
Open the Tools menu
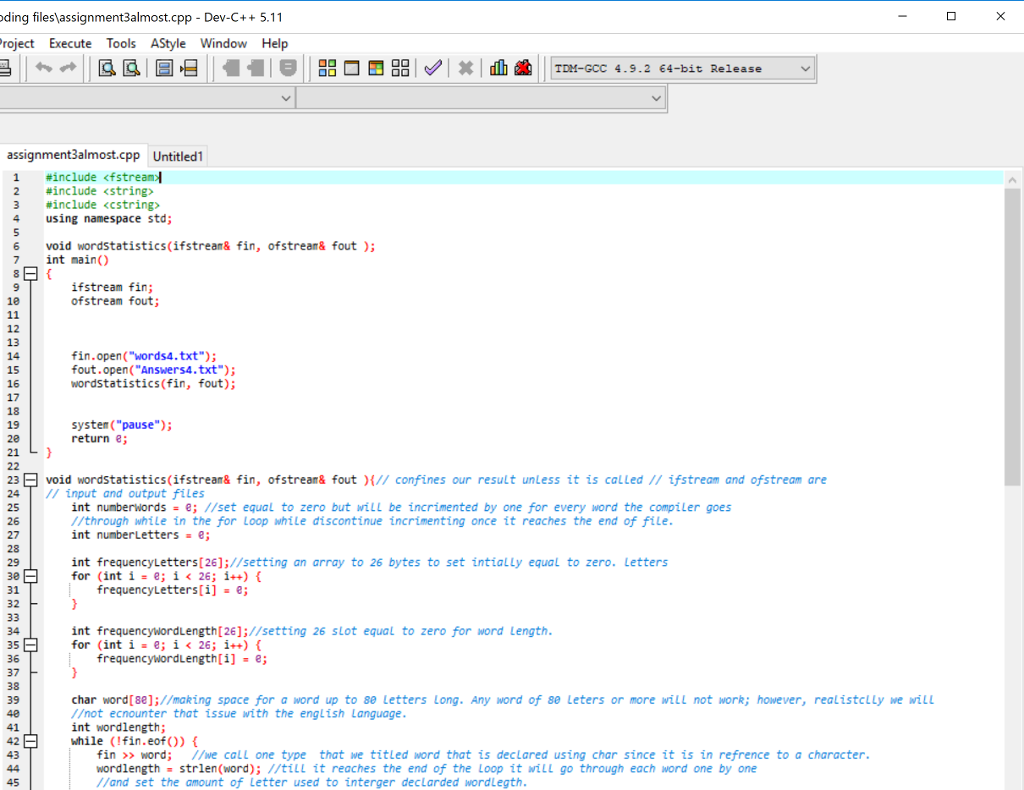[x=121, y=43]
